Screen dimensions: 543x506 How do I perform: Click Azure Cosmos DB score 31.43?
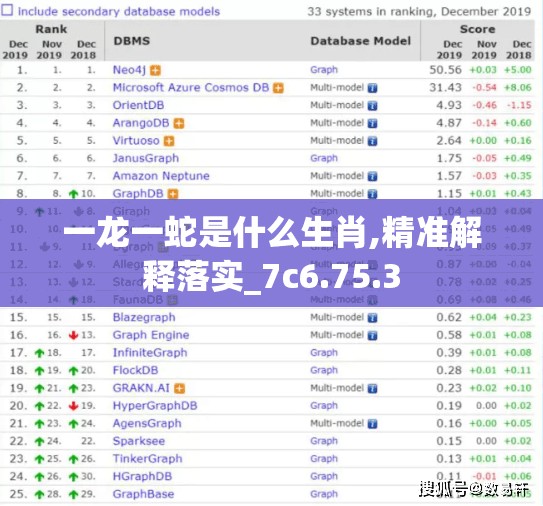click(445, 87)
